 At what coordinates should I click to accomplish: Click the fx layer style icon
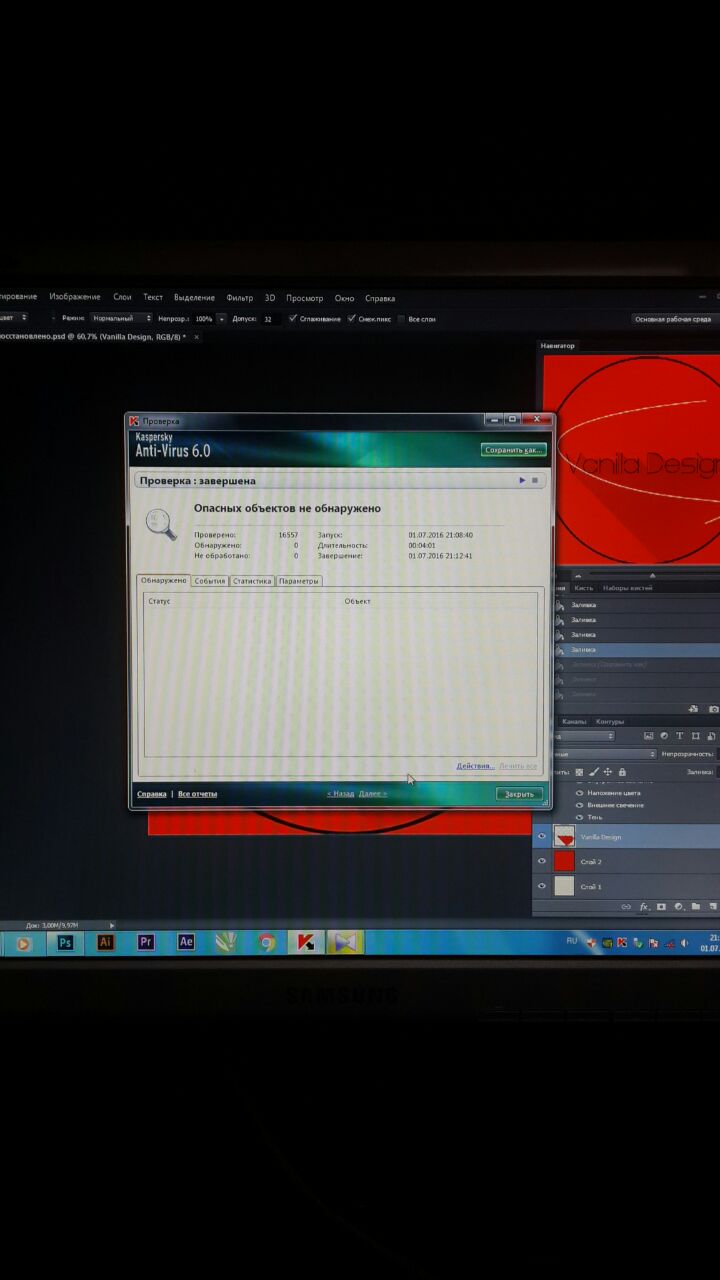[644, 907]
